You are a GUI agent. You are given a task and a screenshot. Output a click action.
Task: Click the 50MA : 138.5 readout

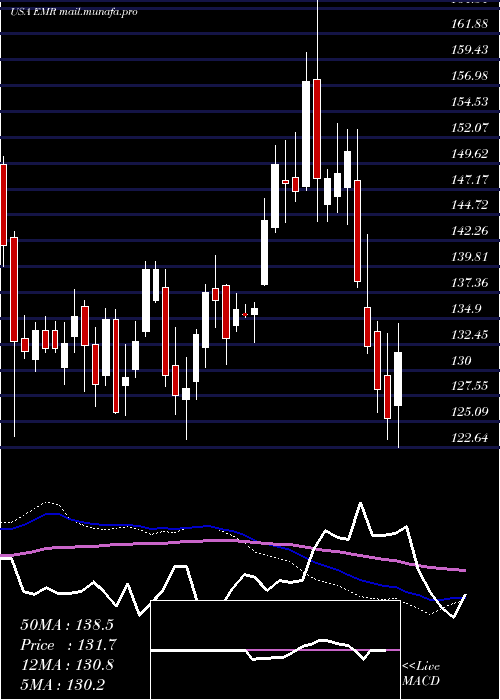[x=67, y=625]
